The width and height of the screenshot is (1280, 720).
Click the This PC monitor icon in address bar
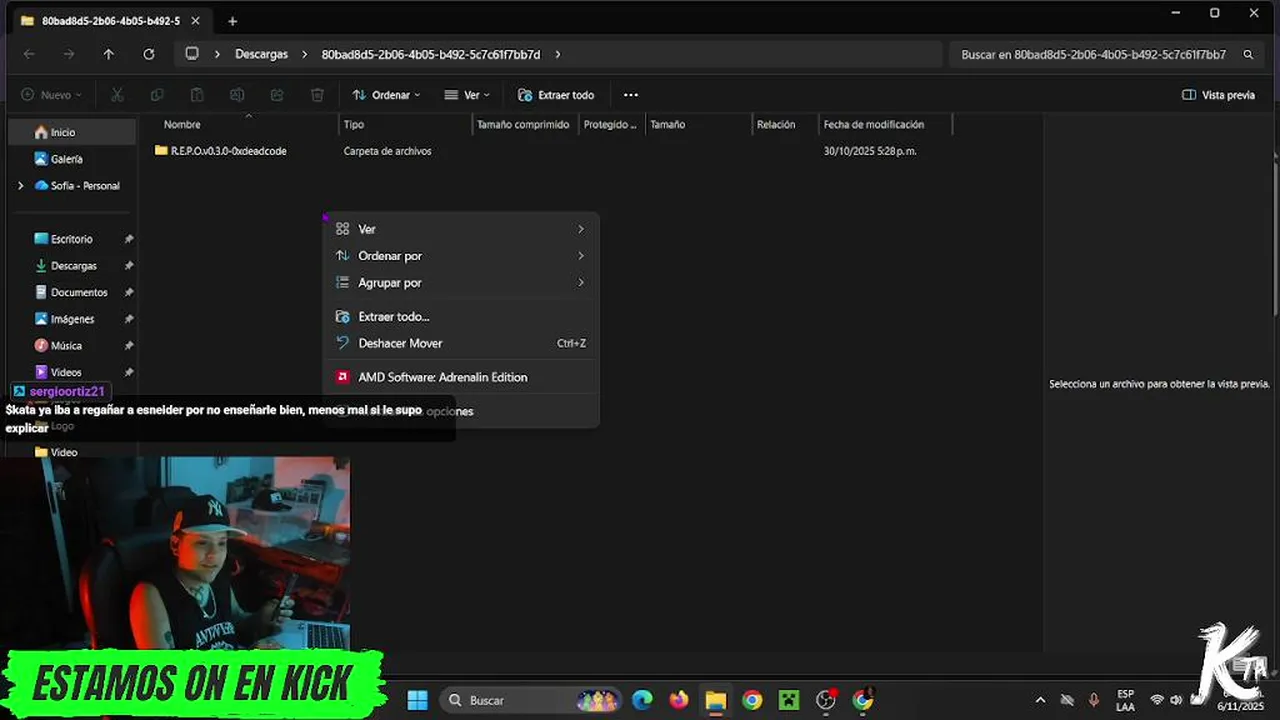(192, 54)
